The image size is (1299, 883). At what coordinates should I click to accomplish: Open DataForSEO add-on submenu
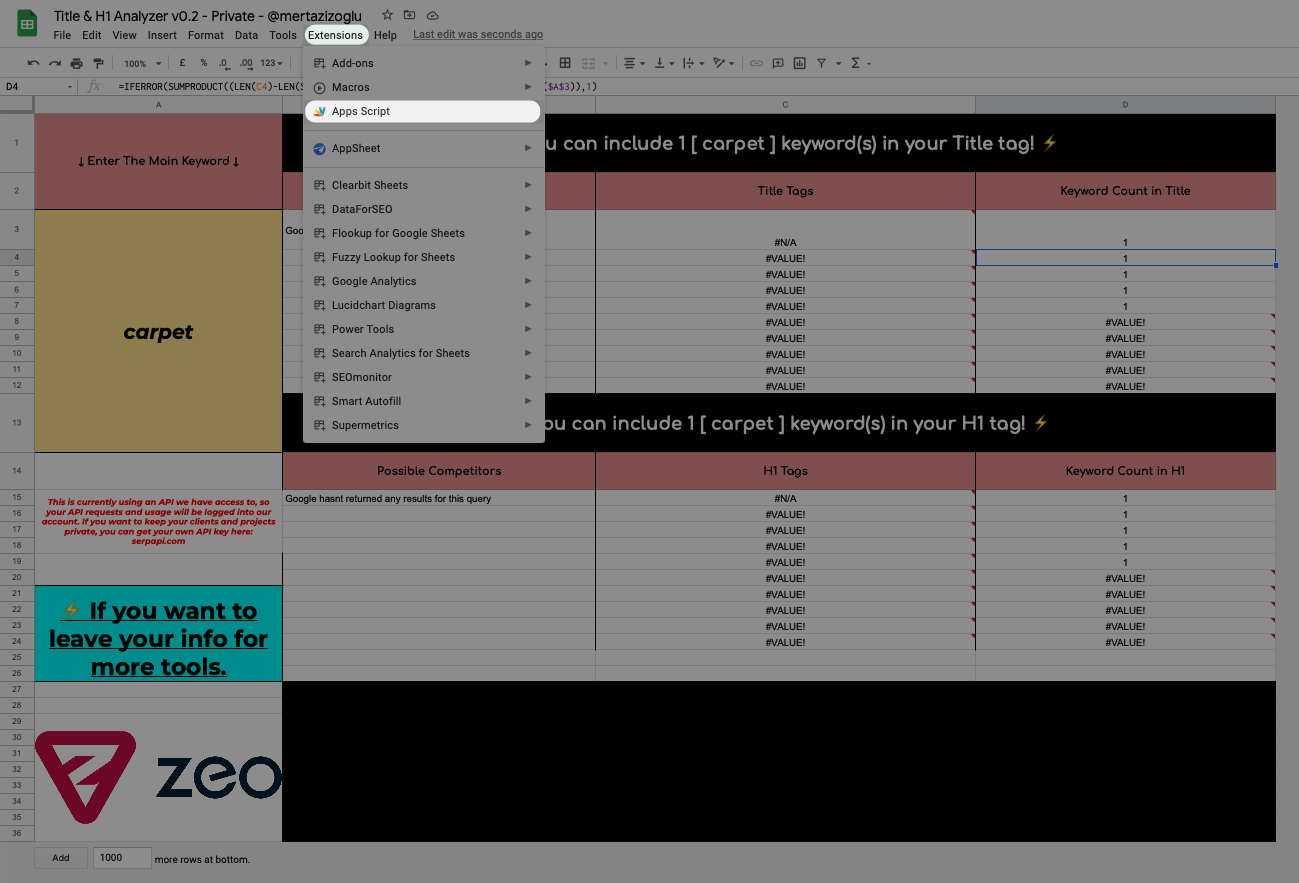pos(424,209)
